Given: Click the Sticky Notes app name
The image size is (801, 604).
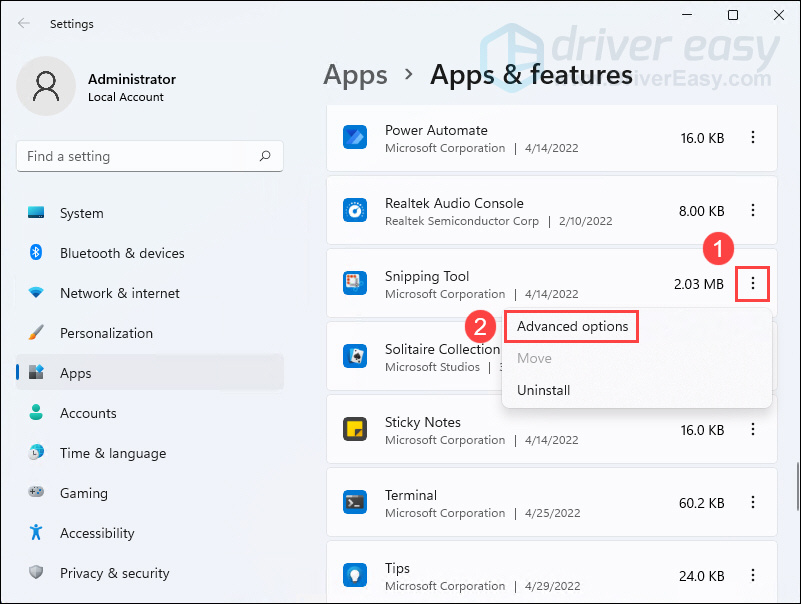Looking at the screenshot, I should click(x=422, y=423).
